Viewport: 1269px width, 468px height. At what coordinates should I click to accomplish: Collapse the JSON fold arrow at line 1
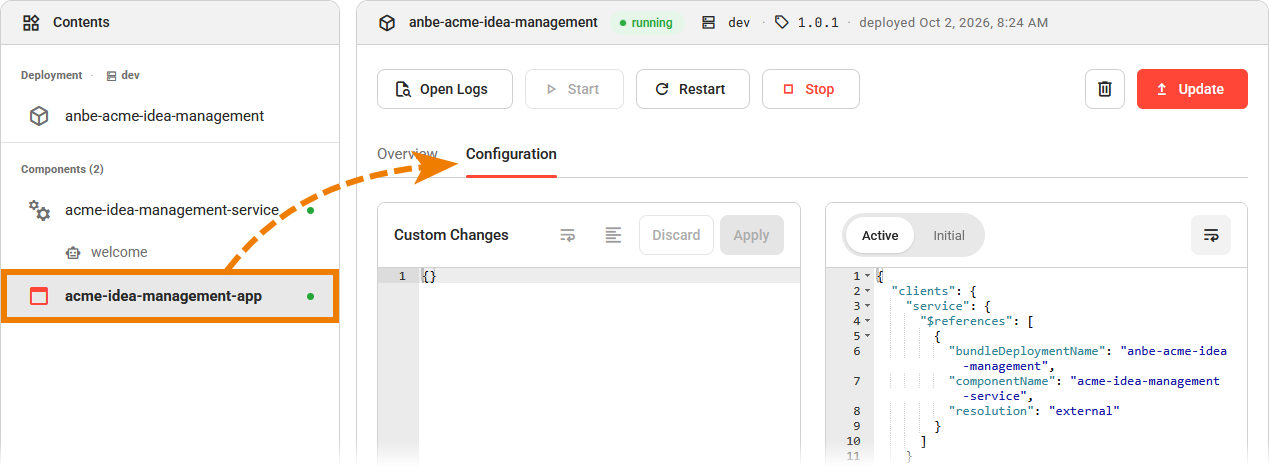(867, 276)
